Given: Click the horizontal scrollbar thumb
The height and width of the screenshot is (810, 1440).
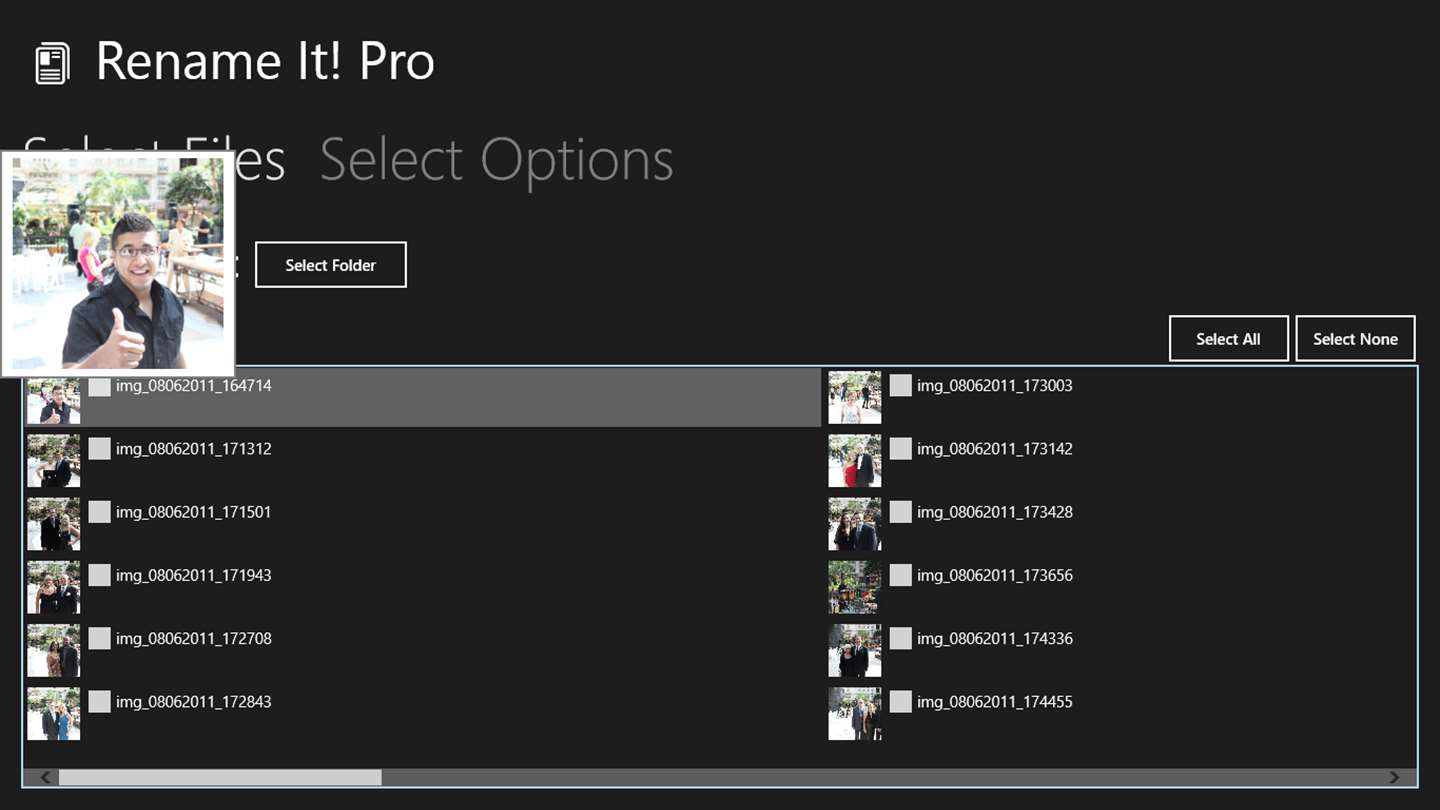Looking at the screenshot, I should point(220,777).
